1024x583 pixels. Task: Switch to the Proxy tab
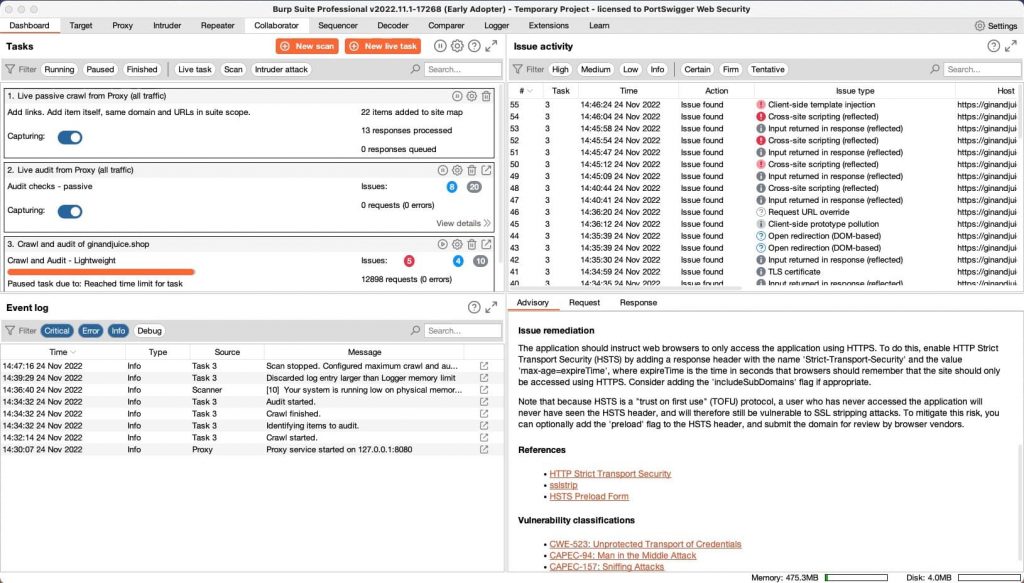[x=122, y=25]
